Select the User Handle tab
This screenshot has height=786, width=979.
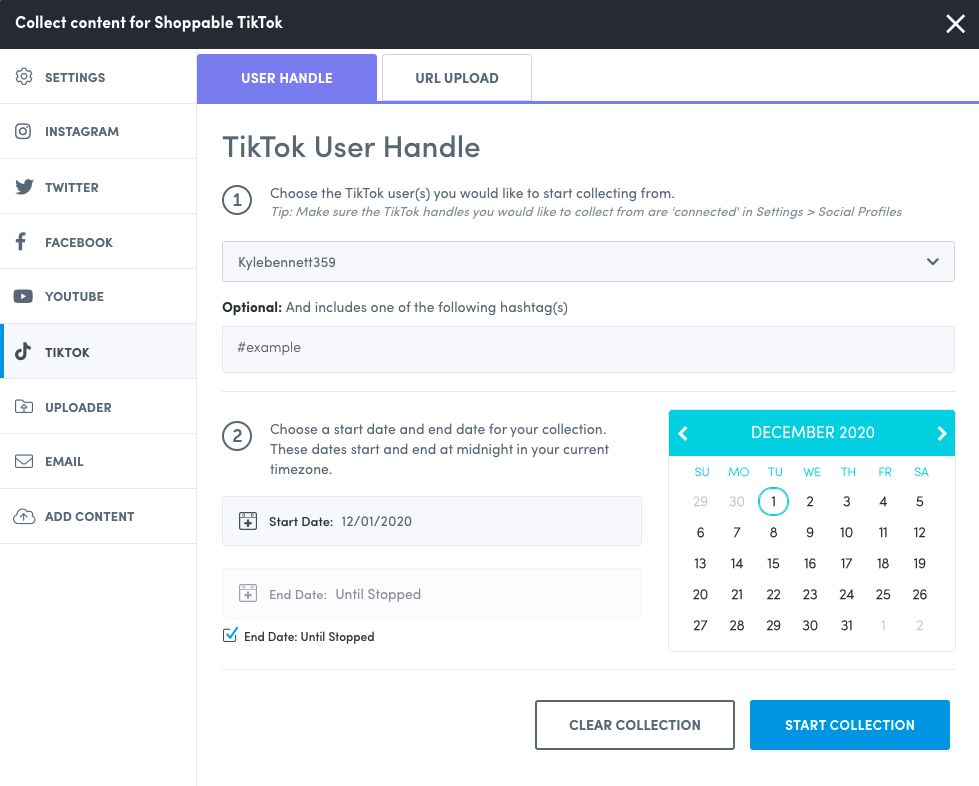tap(287, 78)
